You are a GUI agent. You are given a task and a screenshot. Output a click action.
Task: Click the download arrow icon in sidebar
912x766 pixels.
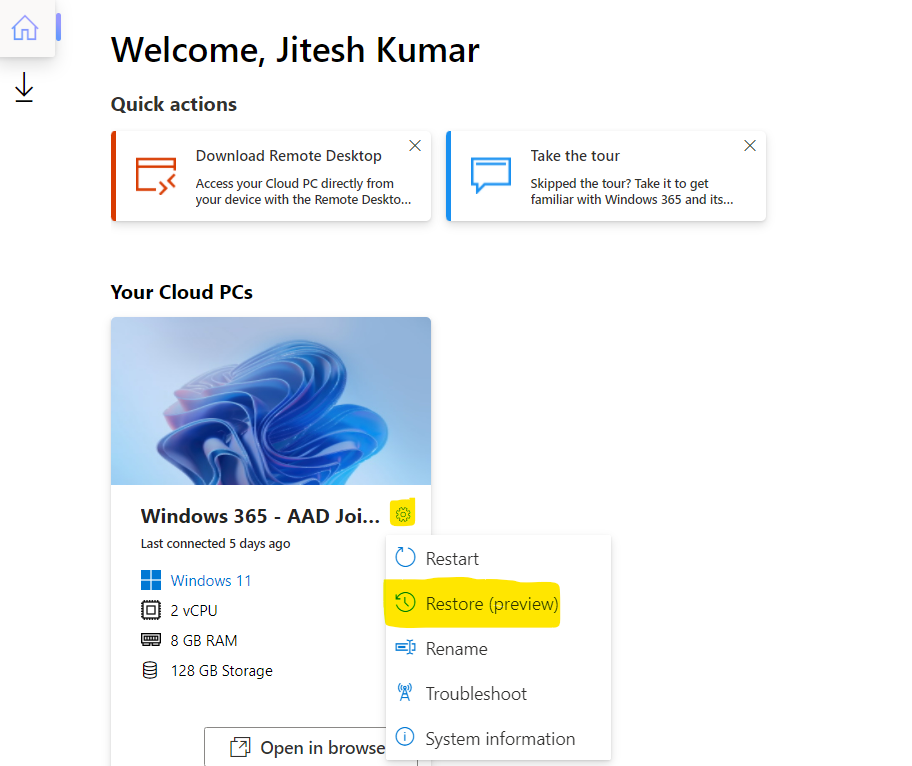[24, 87]
